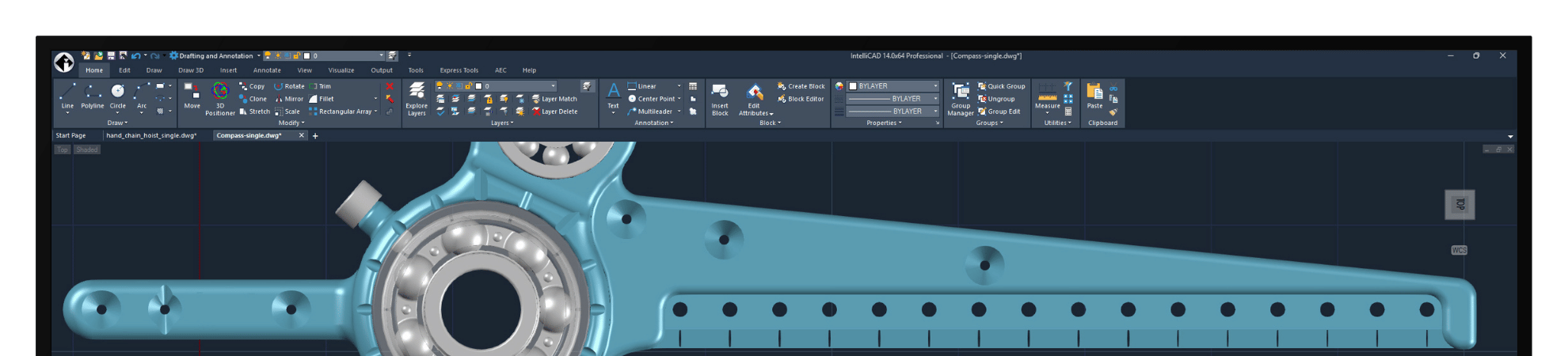1568x356 pixels.
Task: Expand the Modify panel
Action: 291,123
